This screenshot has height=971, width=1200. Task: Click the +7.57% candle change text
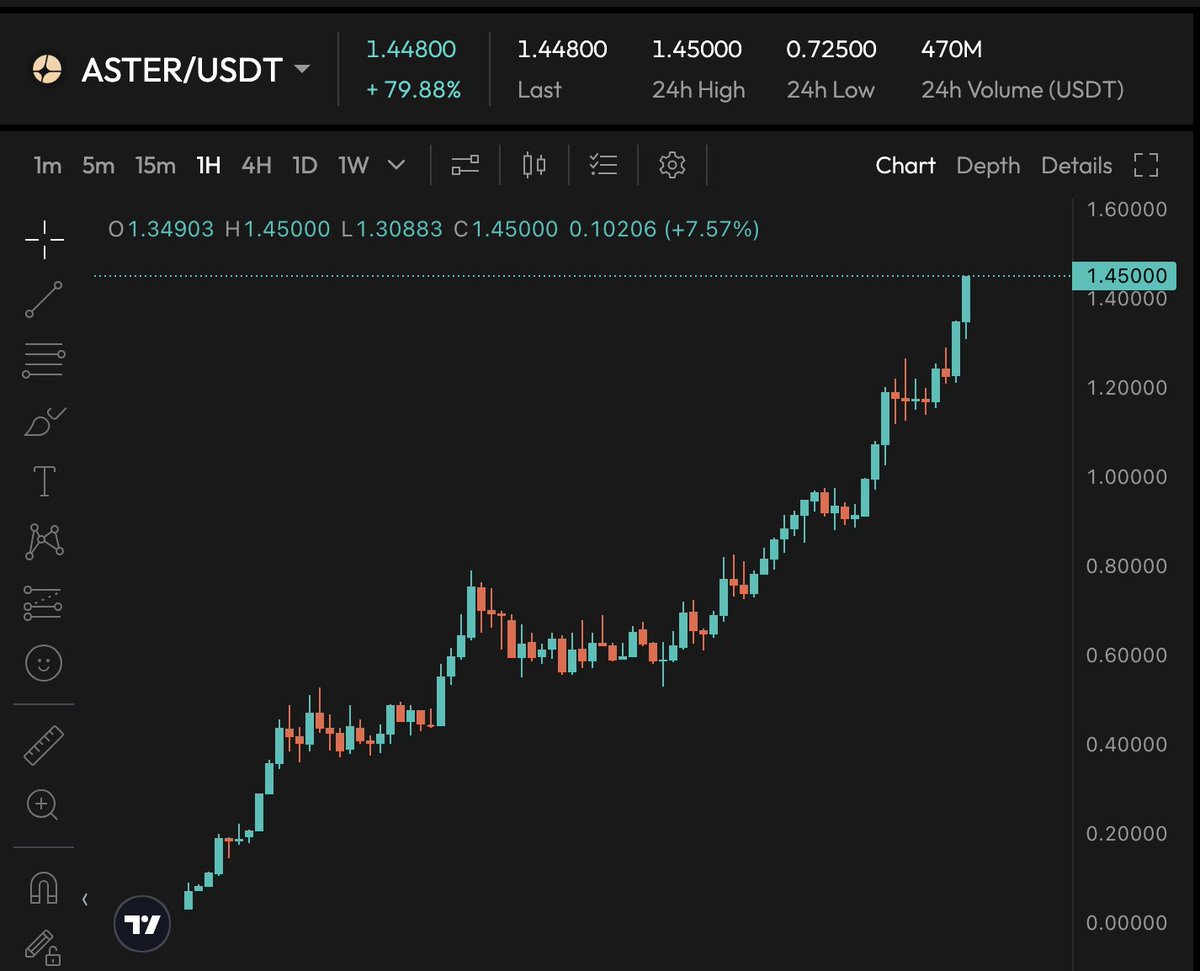pos(712,229)
